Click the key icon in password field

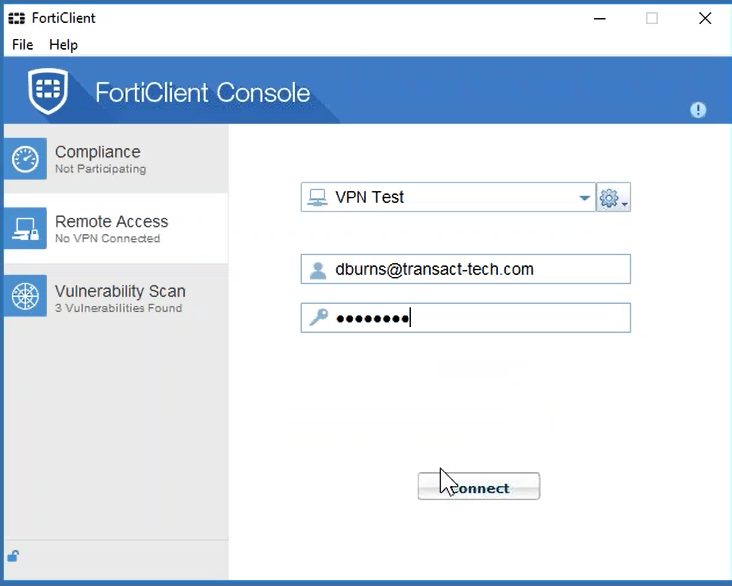318,318
